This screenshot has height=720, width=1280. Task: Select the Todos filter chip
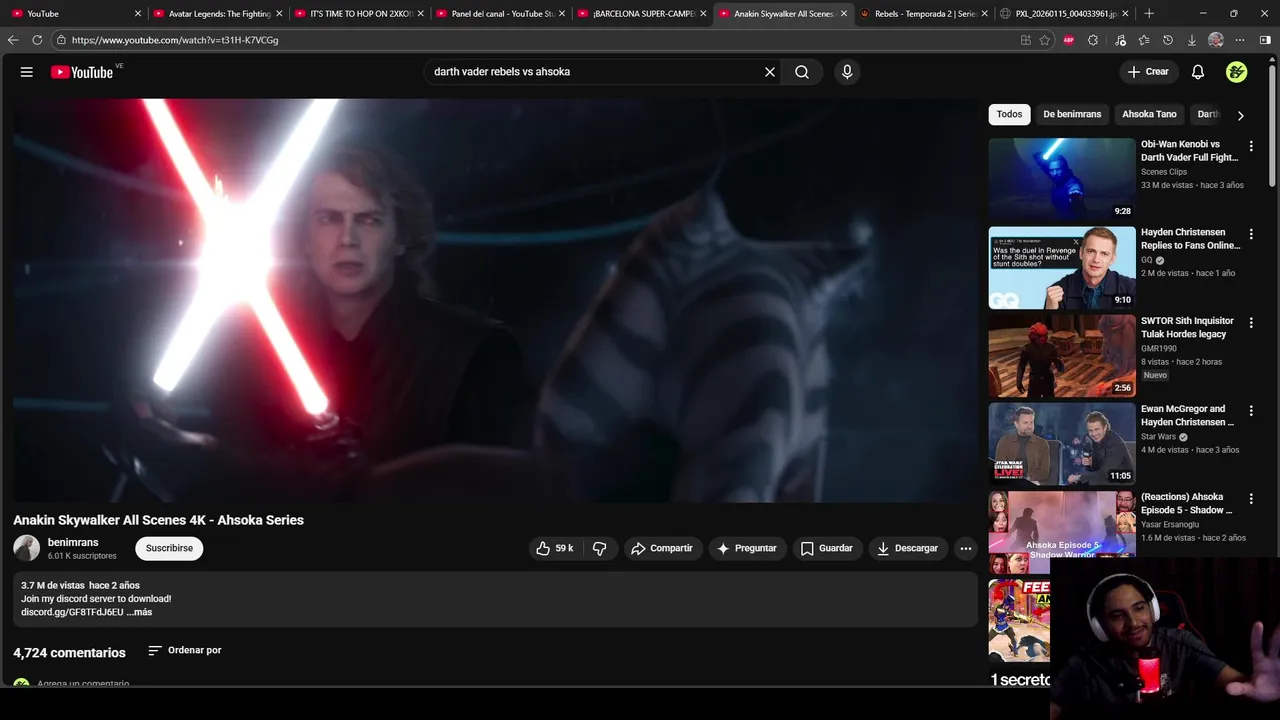[x=1010, y=114]
